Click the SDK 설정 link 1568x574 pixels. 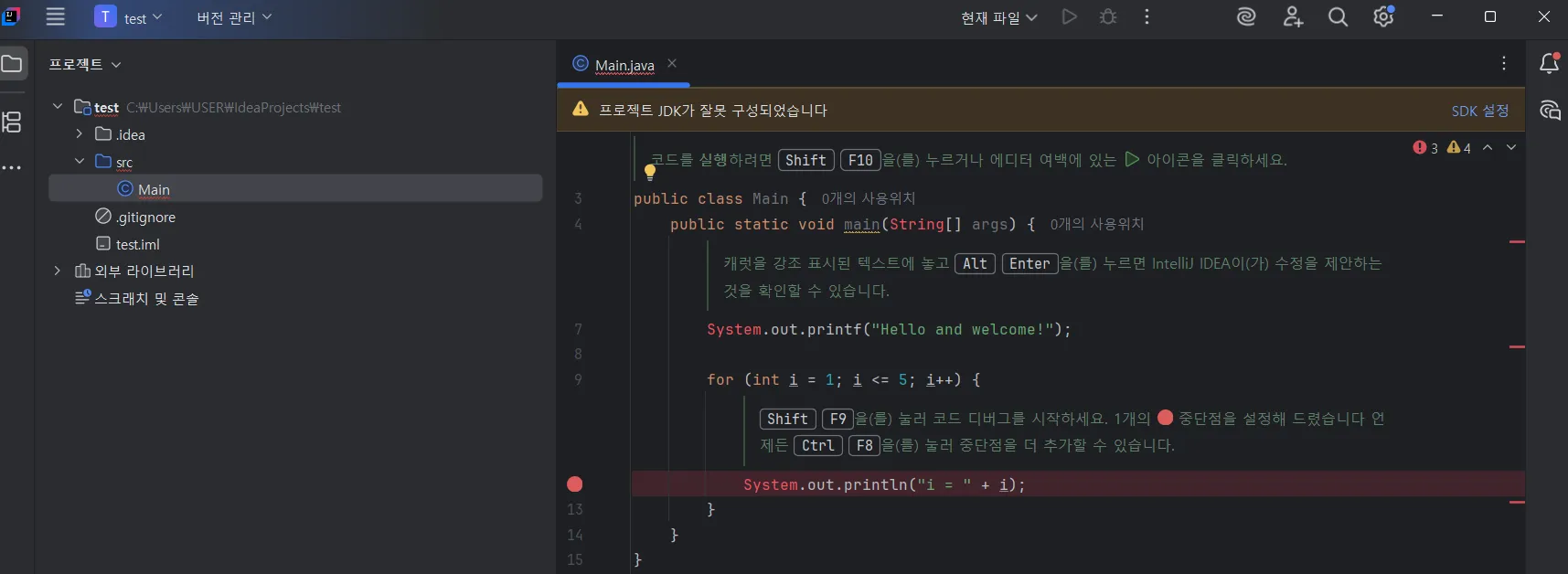tap(1480, 111)
